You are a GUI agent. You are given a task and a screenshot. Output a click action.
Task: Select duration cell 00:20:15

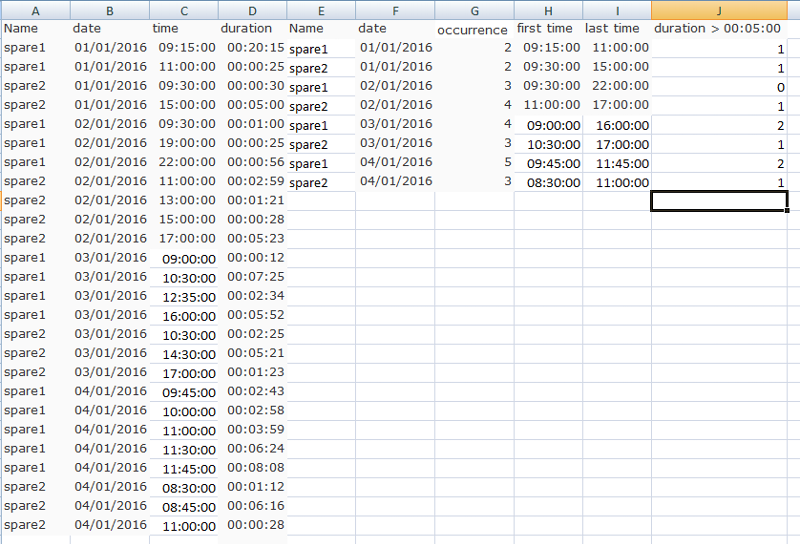point(253,48)
